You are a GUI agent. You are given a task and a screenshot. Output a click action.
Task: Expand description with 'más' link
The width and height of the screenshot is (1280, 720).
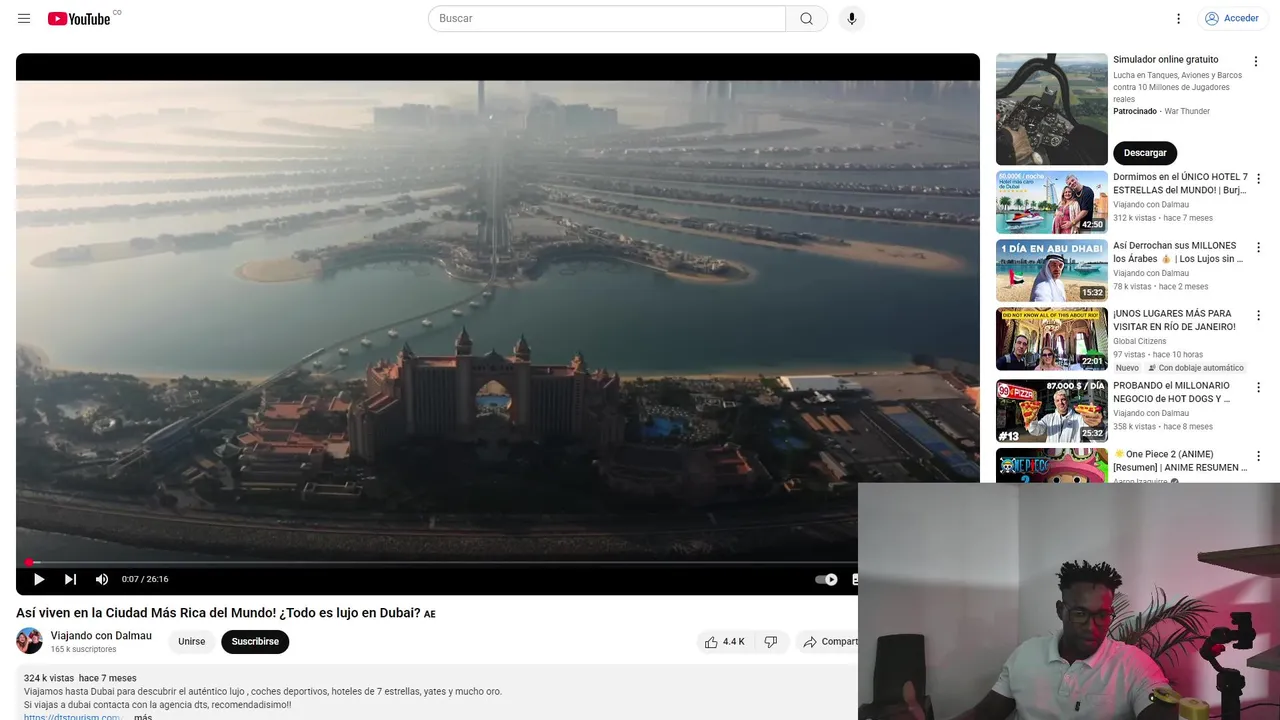[x=143, y=716]
